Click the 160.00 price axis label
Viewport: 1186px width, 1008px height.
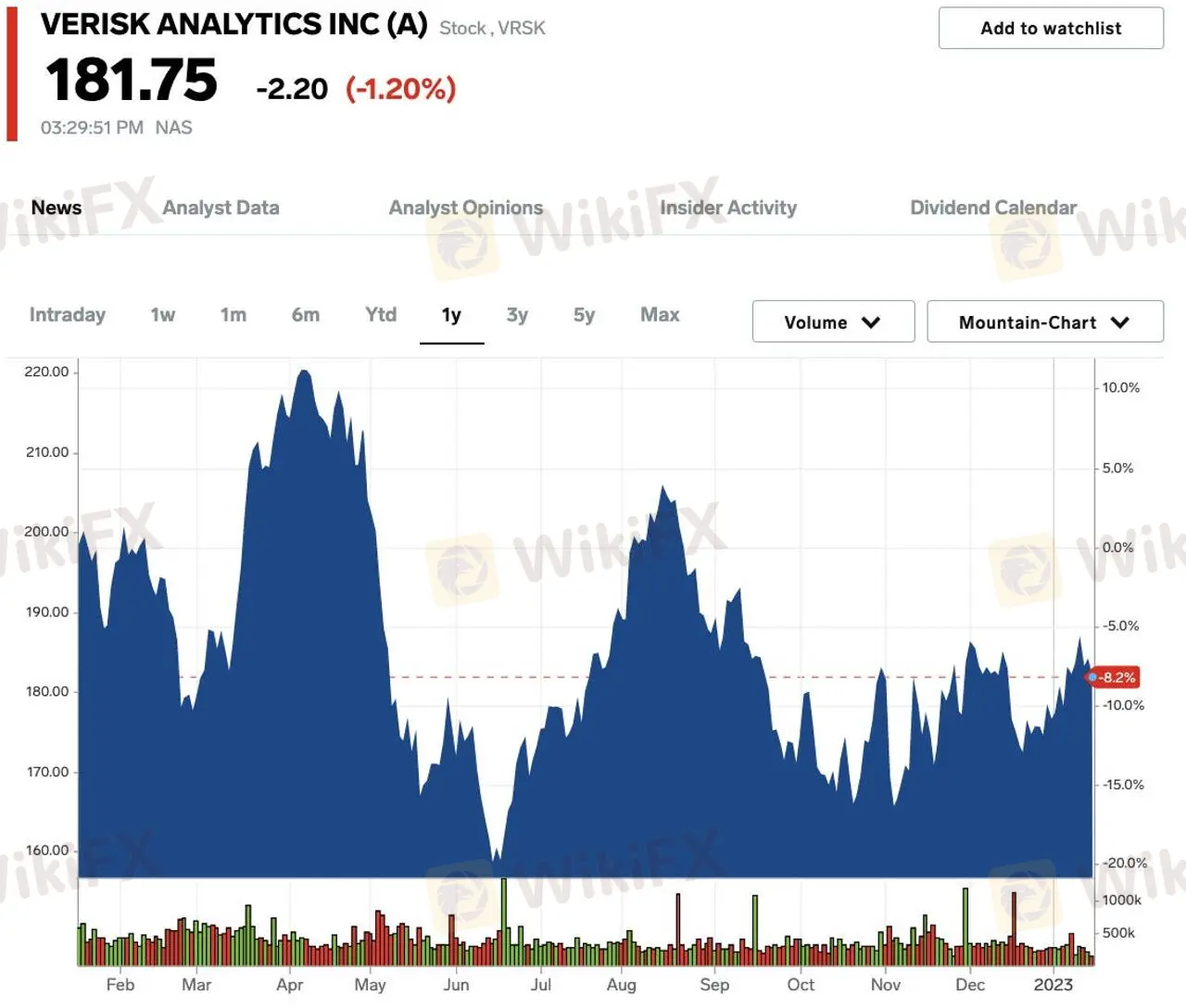click(47, 850)
